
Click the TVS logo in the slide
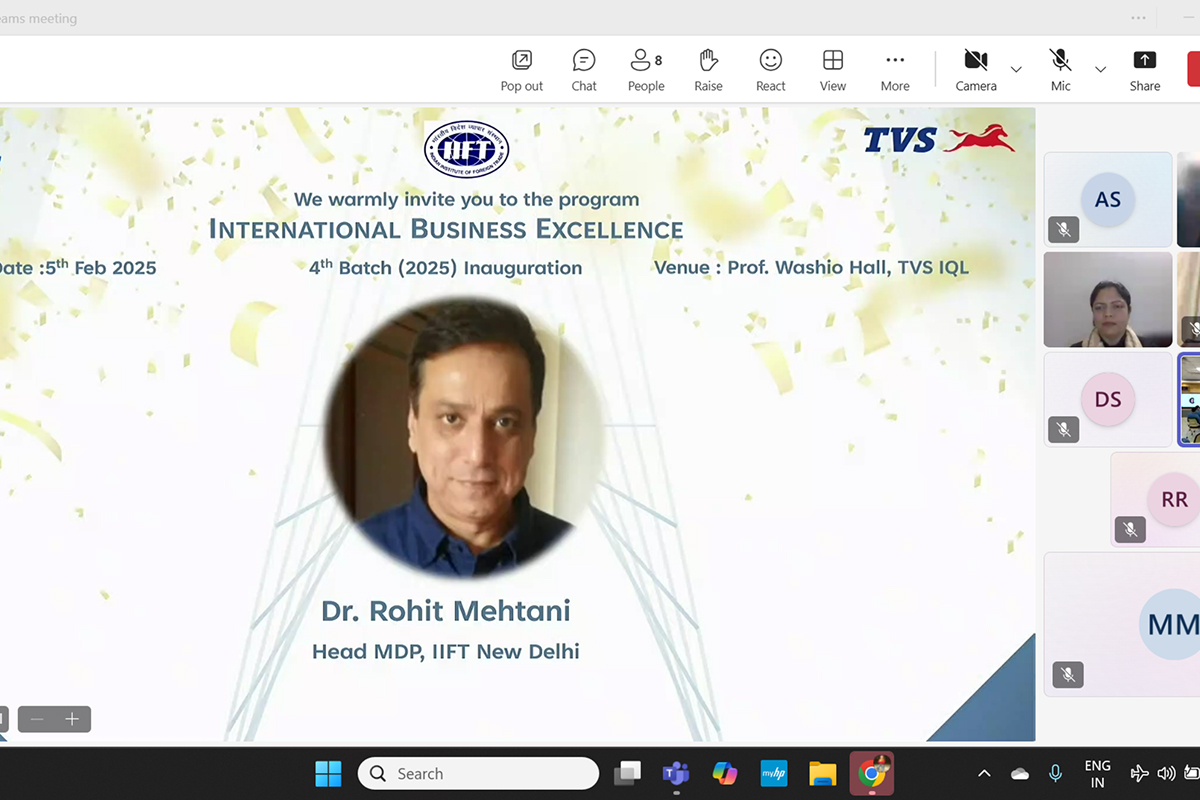939,139
